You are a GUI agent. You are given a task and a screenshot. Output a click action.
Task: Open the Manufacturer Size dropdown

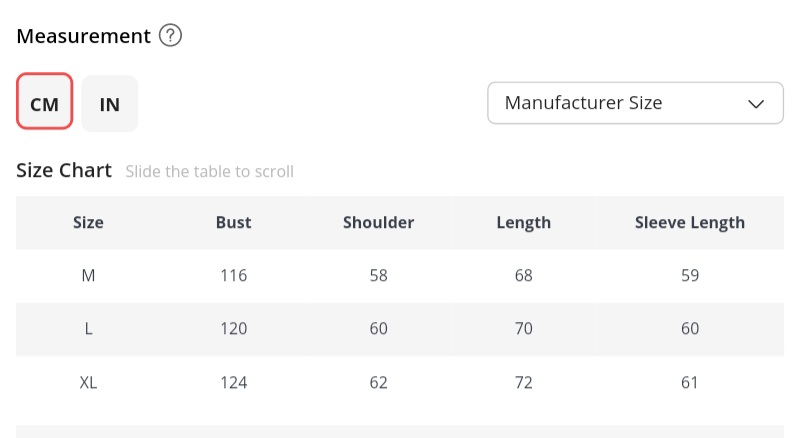point(634,103)
